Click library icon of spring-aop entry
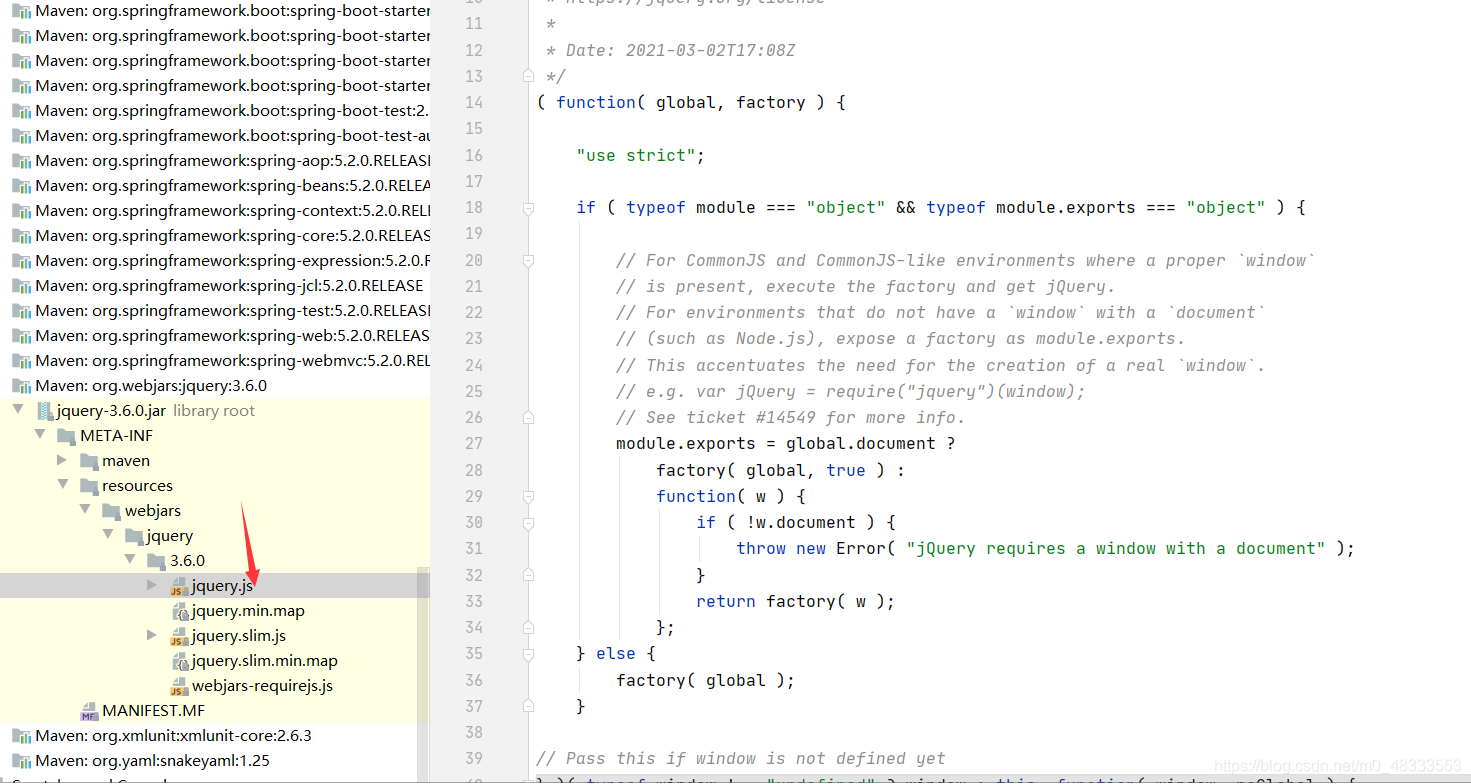This screenshot has width=1471, height=784. click(x=21, y=161)
